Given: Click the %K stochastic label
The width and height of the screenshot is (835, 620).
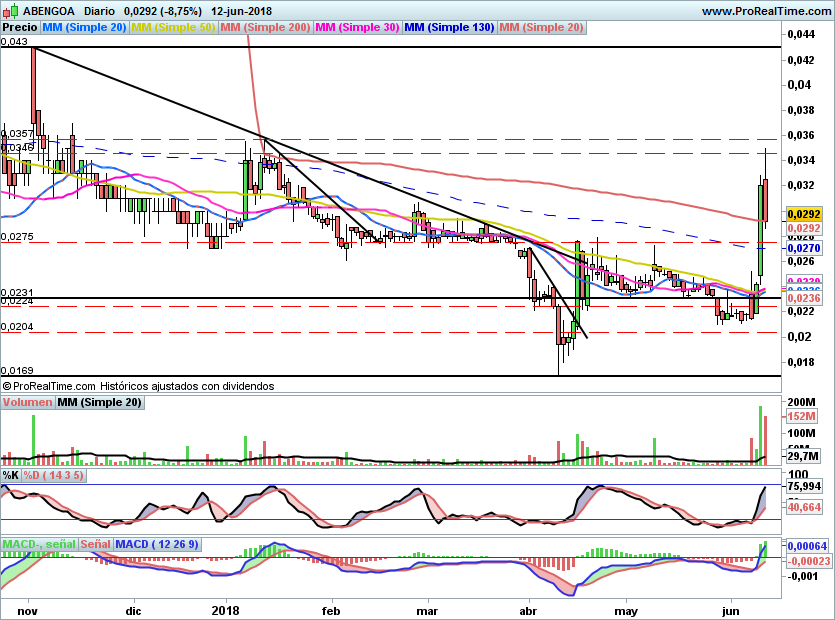Looking at the screenshot, I should 11,475.
